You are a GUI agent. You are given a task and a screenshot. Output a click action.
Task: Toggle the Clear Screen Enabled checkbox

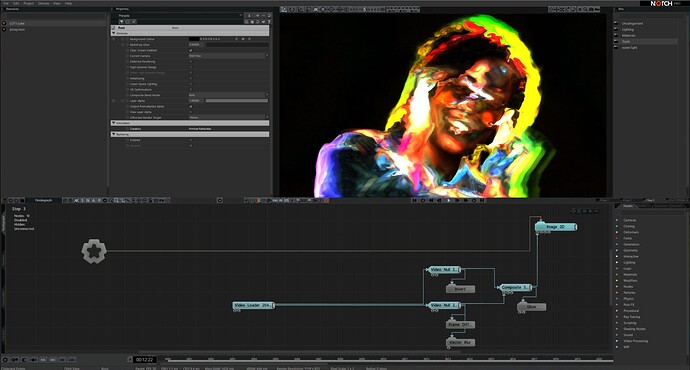pyautogui.click(x=191, y=50)
